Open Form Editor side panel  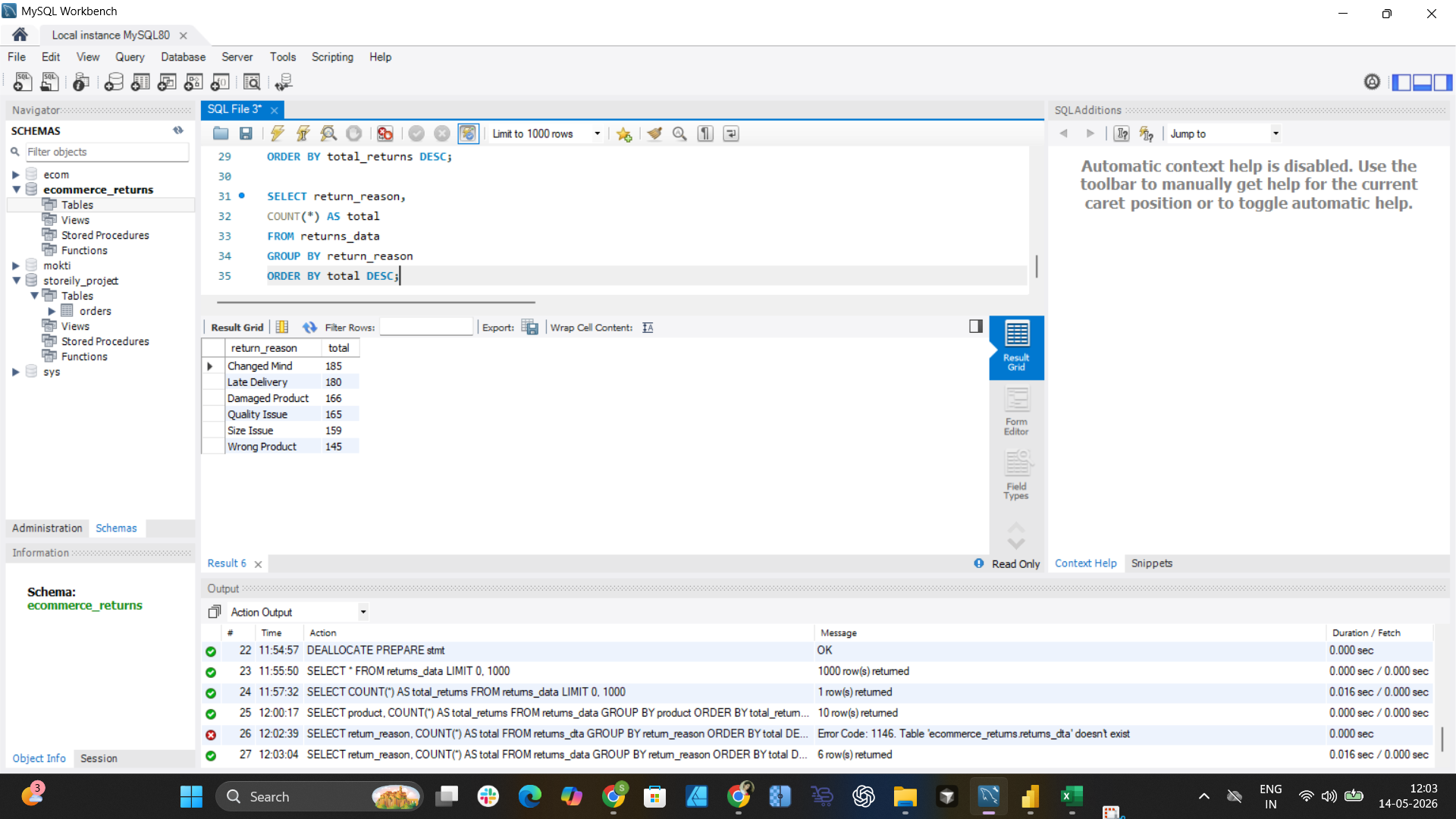pyautogui.click(x=1016, y=411)
